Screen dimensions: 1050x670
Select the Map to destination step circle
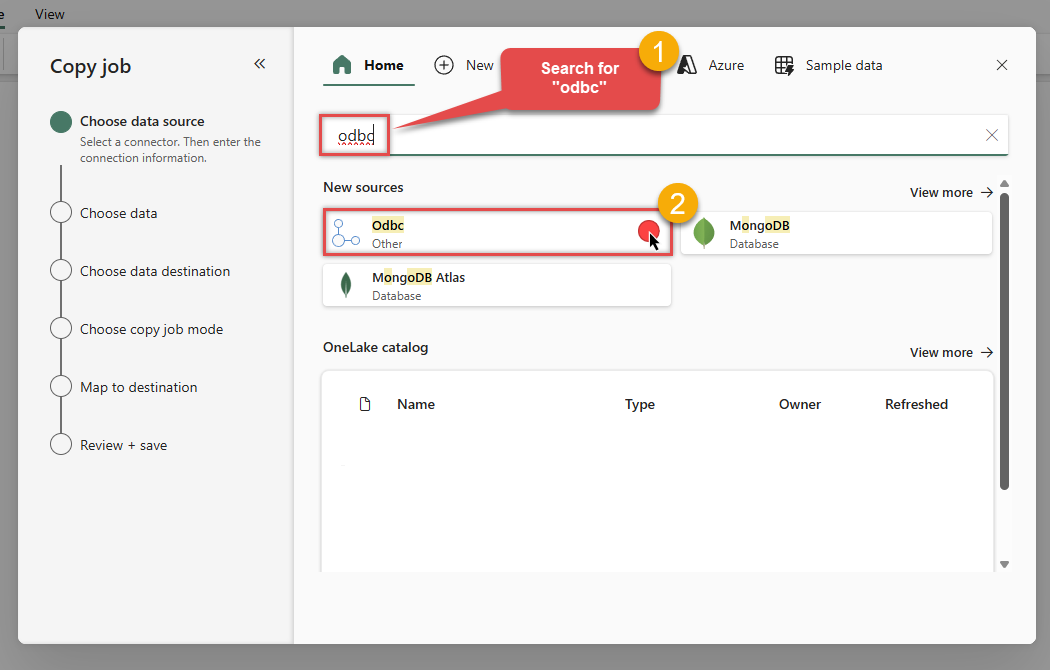(x=60, y=387)
